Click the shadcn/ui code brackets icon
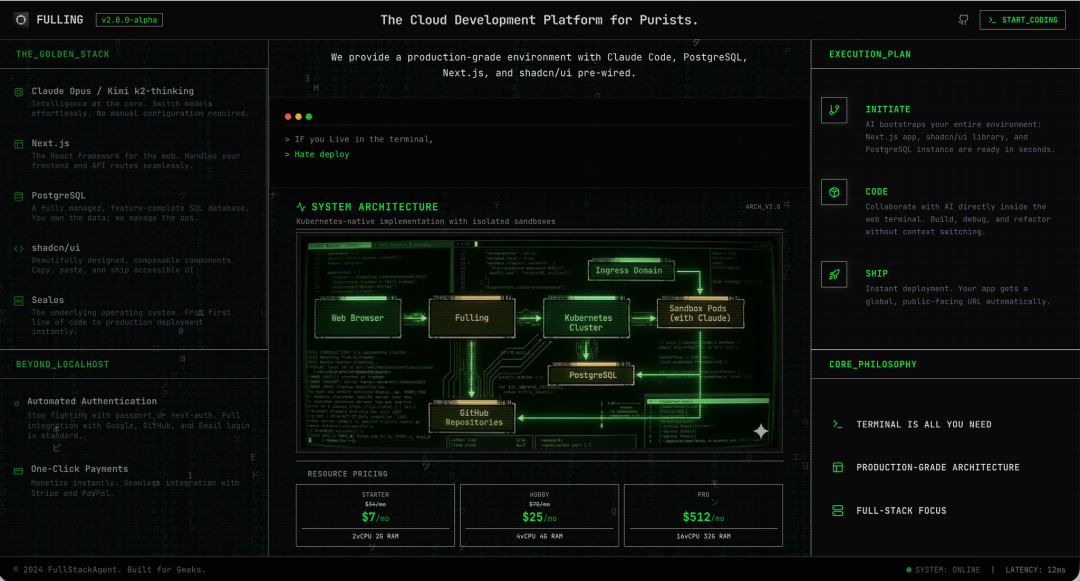Image resolution: width=1080 pixels, height=581 pixels. 19,248
